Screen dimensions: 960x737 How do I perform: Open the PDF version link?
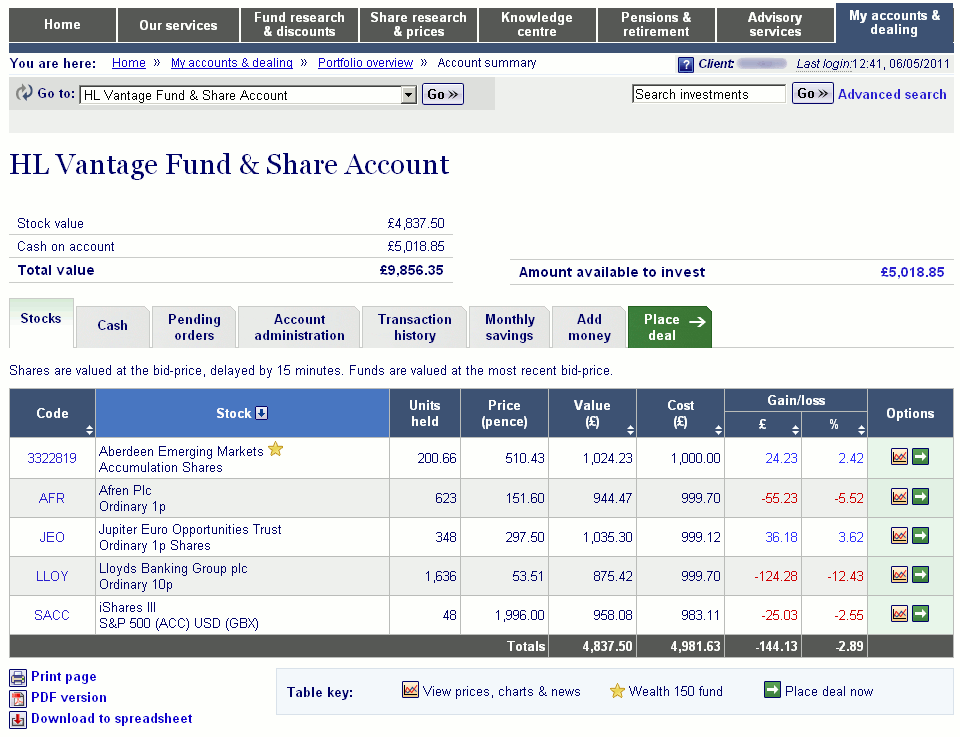click(69, 698)
